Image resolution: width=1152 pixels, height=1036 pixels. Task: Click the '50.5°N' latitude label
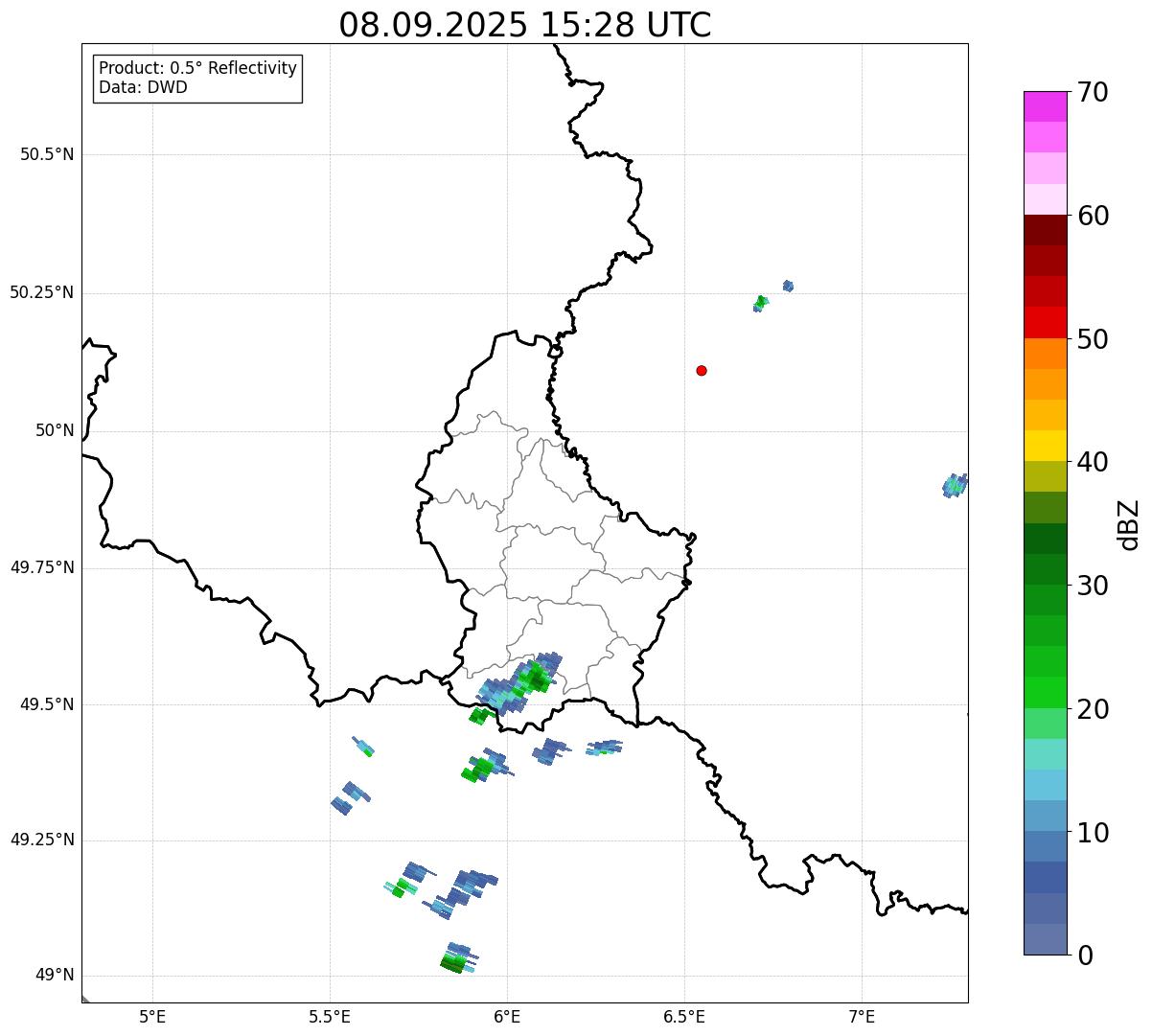coord(47,154)
